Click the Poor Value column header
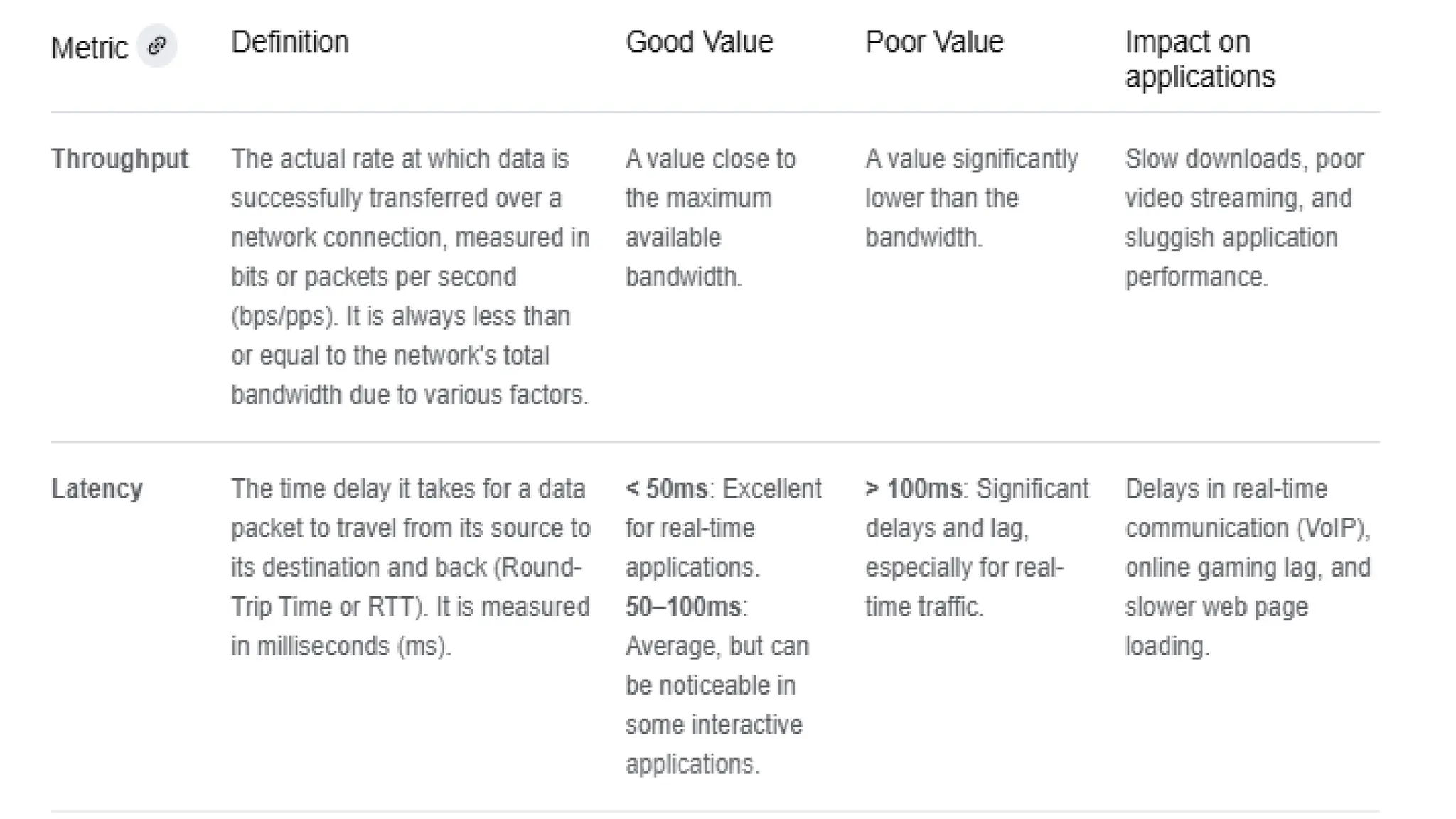The height and width of the screenshot is (819, 1456). click(x=934, y=42)
